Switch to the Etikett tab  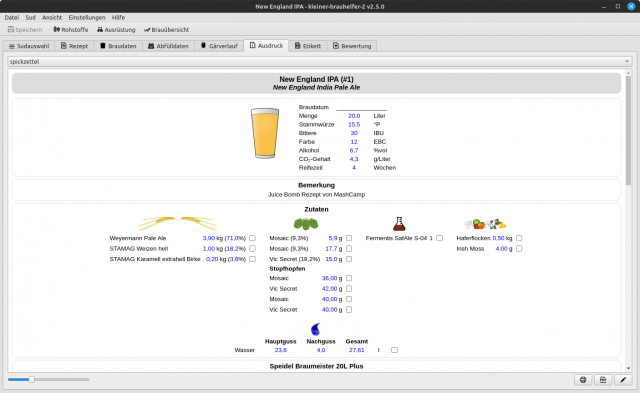coord(308,46)
